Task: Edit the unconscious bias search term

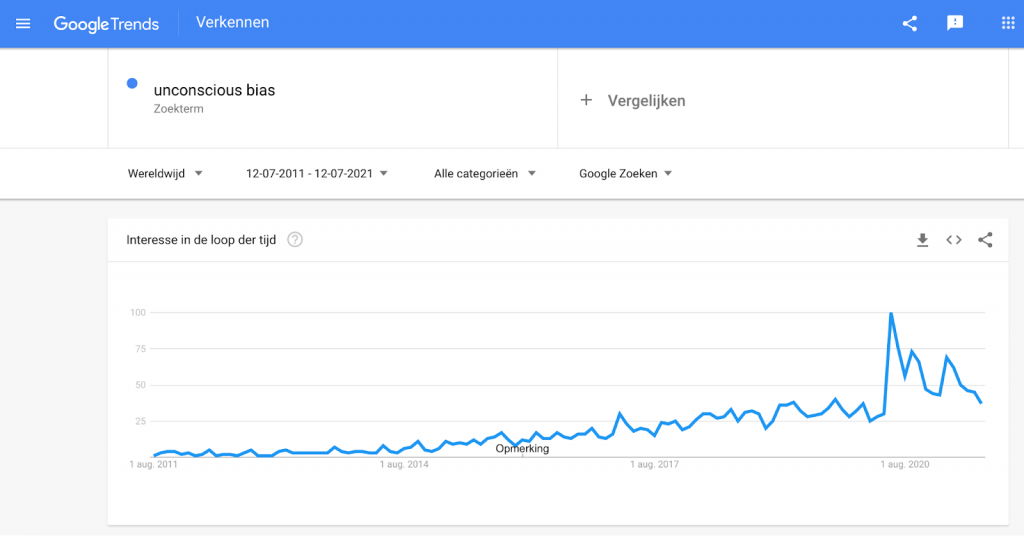Action: [214, 90]
